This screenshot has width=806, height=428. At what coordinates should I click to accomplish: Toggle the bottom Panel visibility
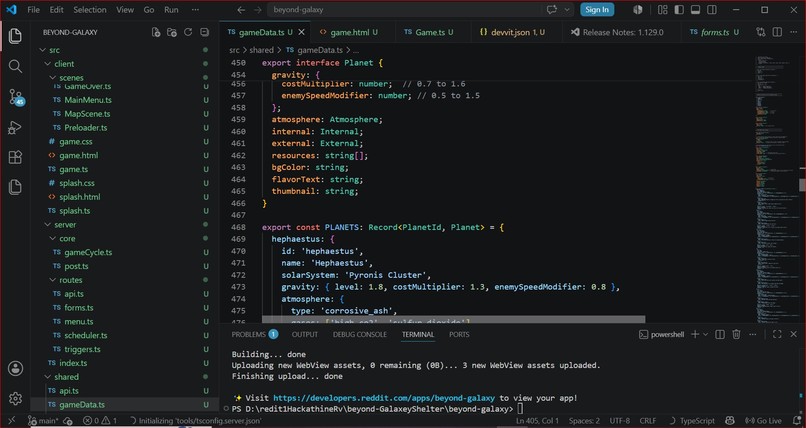pyautogui.click(x=695, y=10)
